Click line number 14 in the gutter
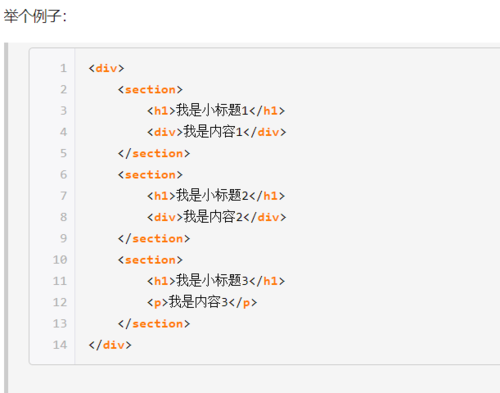This screenshot has width=500, height=393. tap(60, 345)
